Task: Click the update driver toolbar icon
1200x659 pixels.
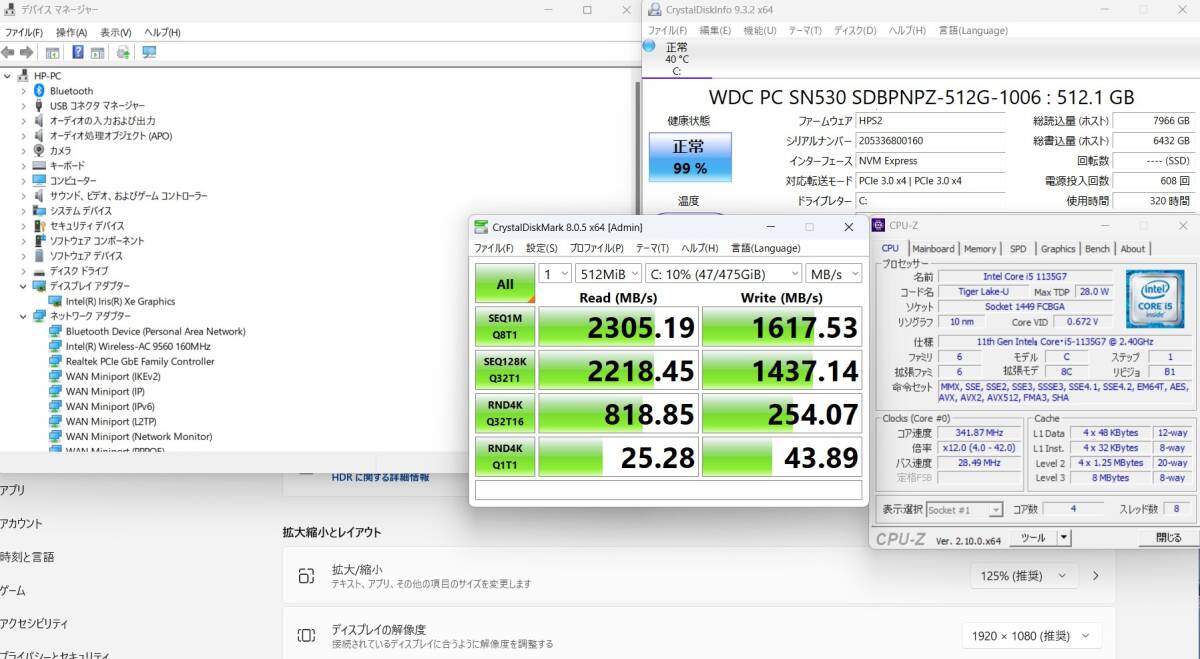Action: click(122, 52)
